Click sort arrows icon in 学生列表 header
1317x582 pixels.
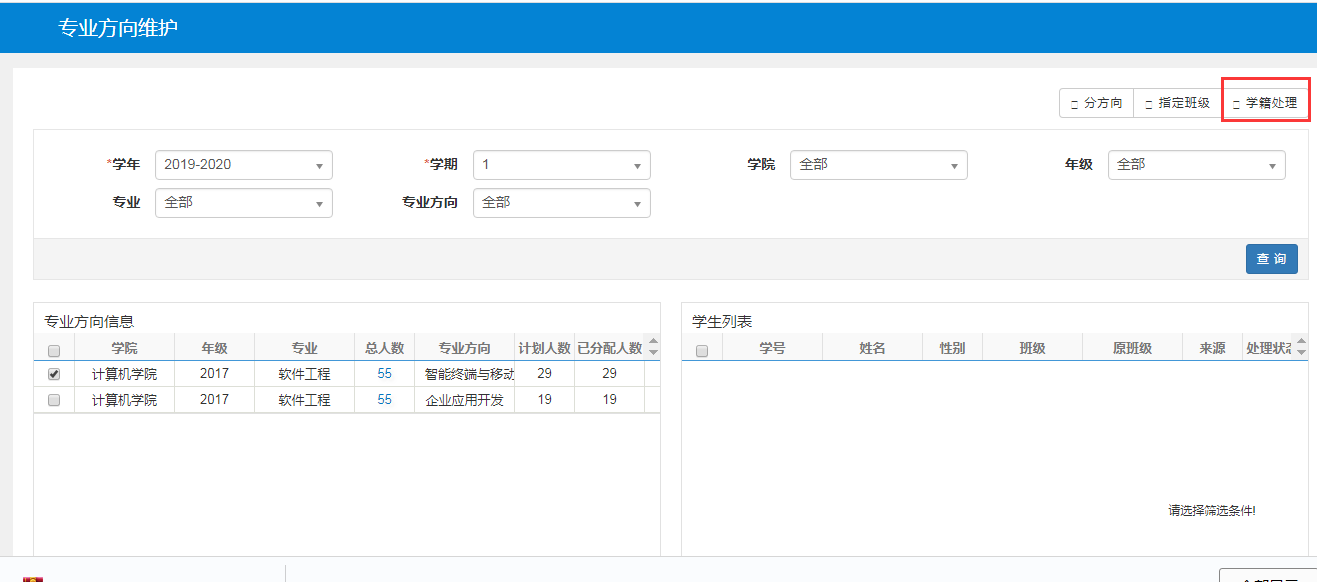click(x=1301, y=347)
